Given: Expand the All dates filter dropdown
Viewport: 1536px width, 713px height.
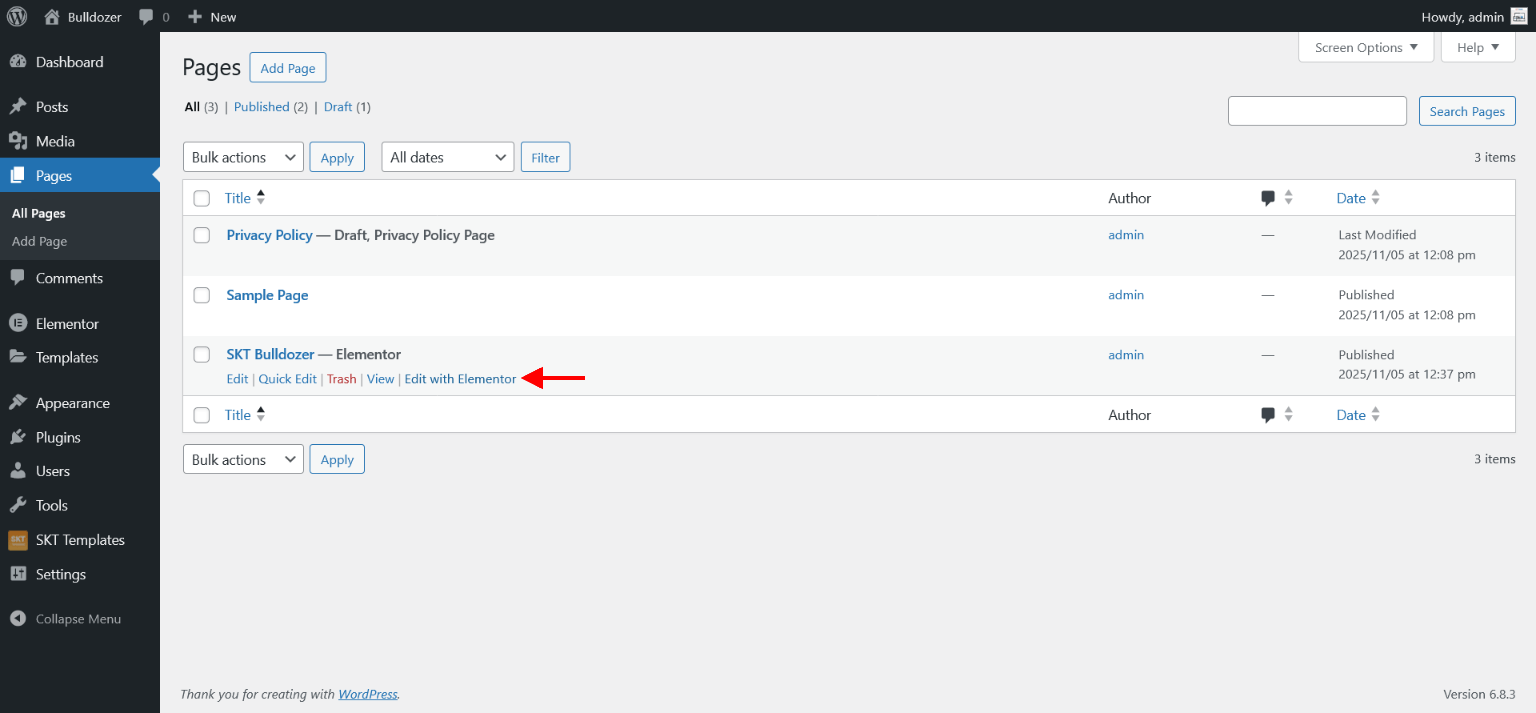Looking at the screenshot, I should click(x=447, y=157).
